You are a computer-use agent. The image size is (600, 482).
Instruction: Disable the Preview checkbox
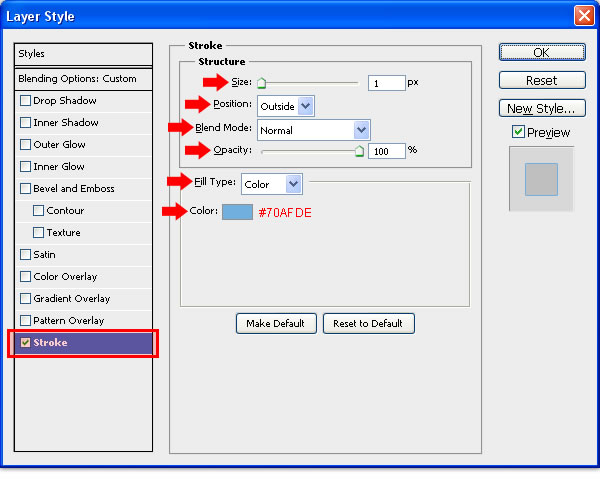click(518, 132)
